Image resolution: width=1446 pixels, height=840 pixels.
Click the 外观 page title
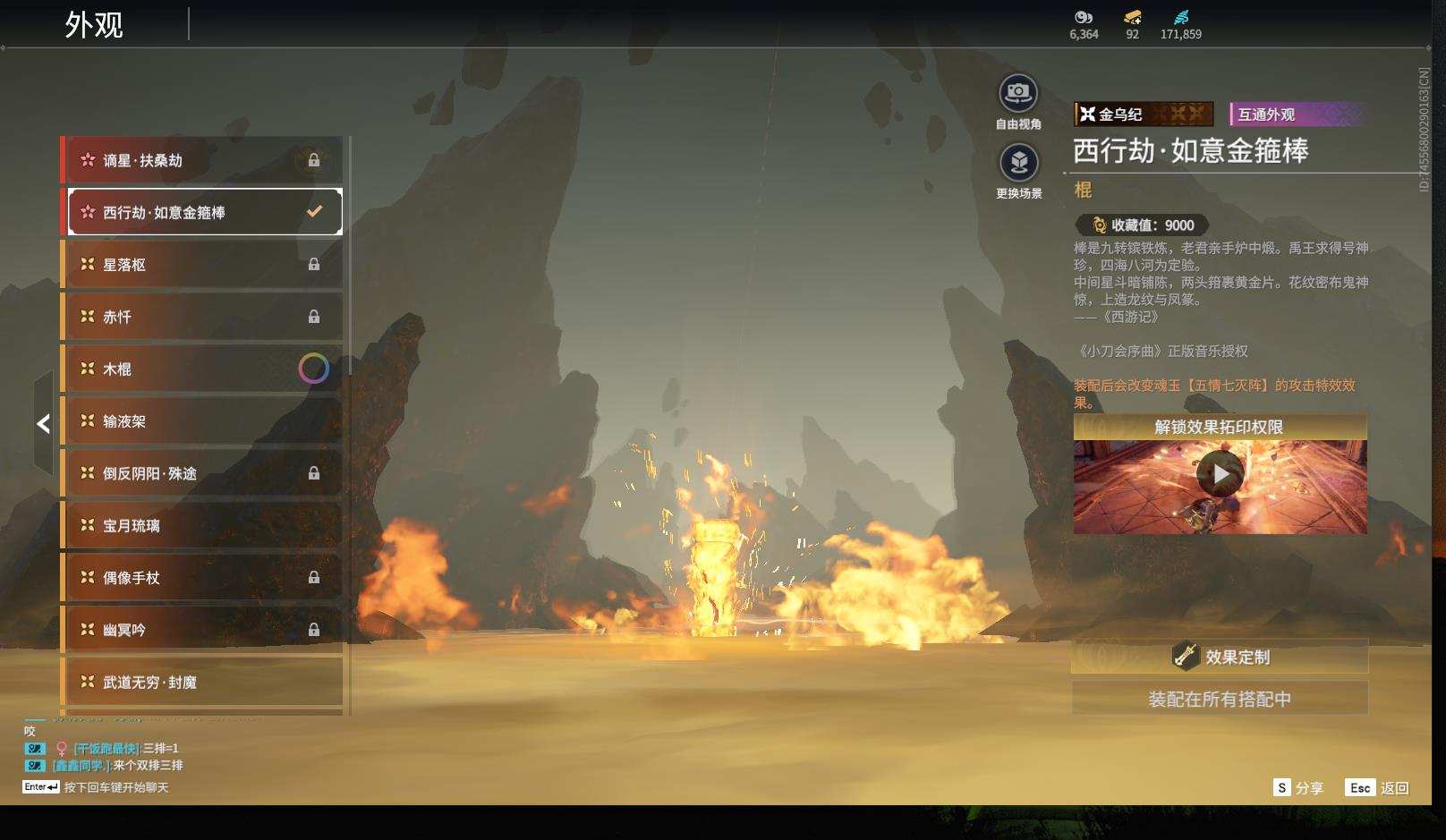tap(94, 24)
